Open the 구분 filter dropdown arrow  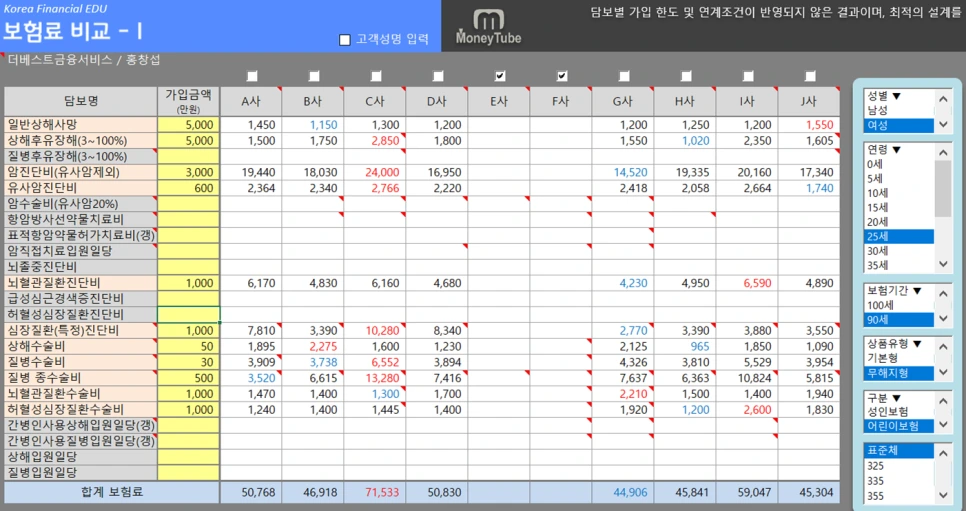[x=896, y=398]
